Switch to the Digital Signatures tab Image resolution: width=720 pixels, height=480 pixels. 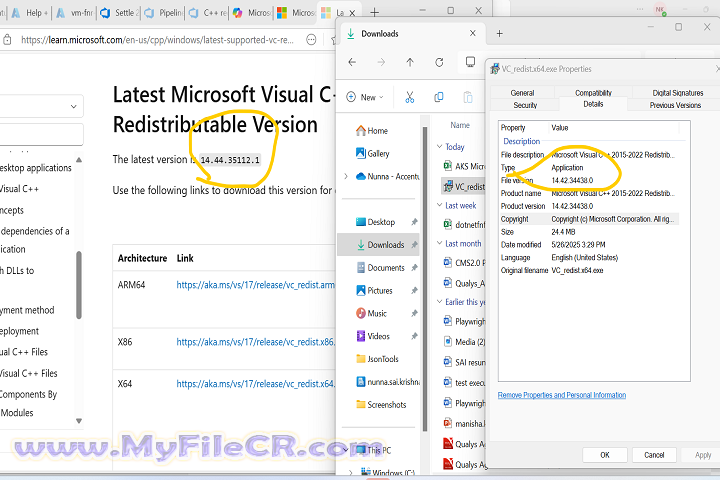677,93
